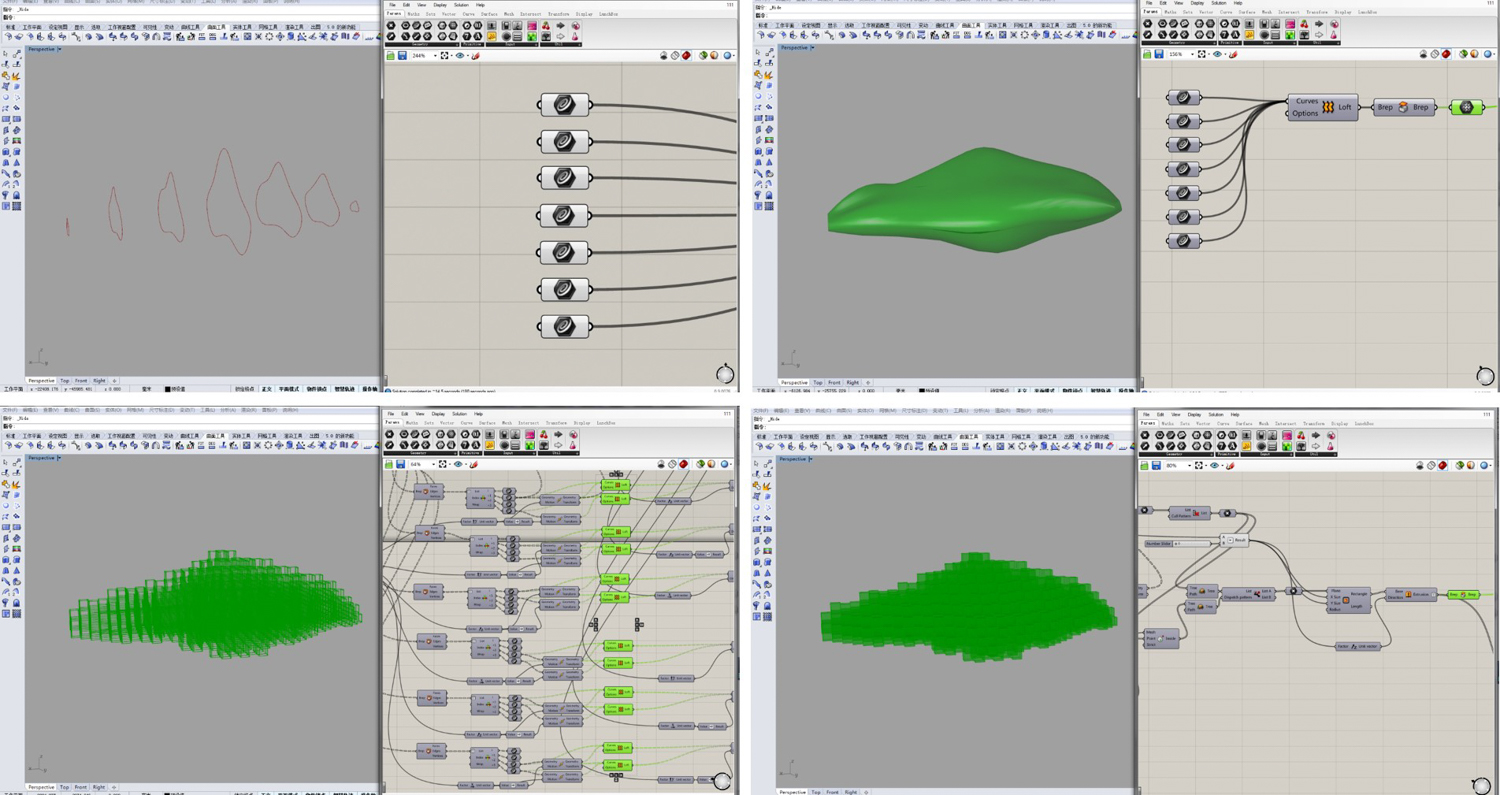Image resolution: width=1500 pixels, height=795 pixels.
Task: Open the 工作平面 toolbar tab in top-right Rhino
Action: (x=784, y=25)
